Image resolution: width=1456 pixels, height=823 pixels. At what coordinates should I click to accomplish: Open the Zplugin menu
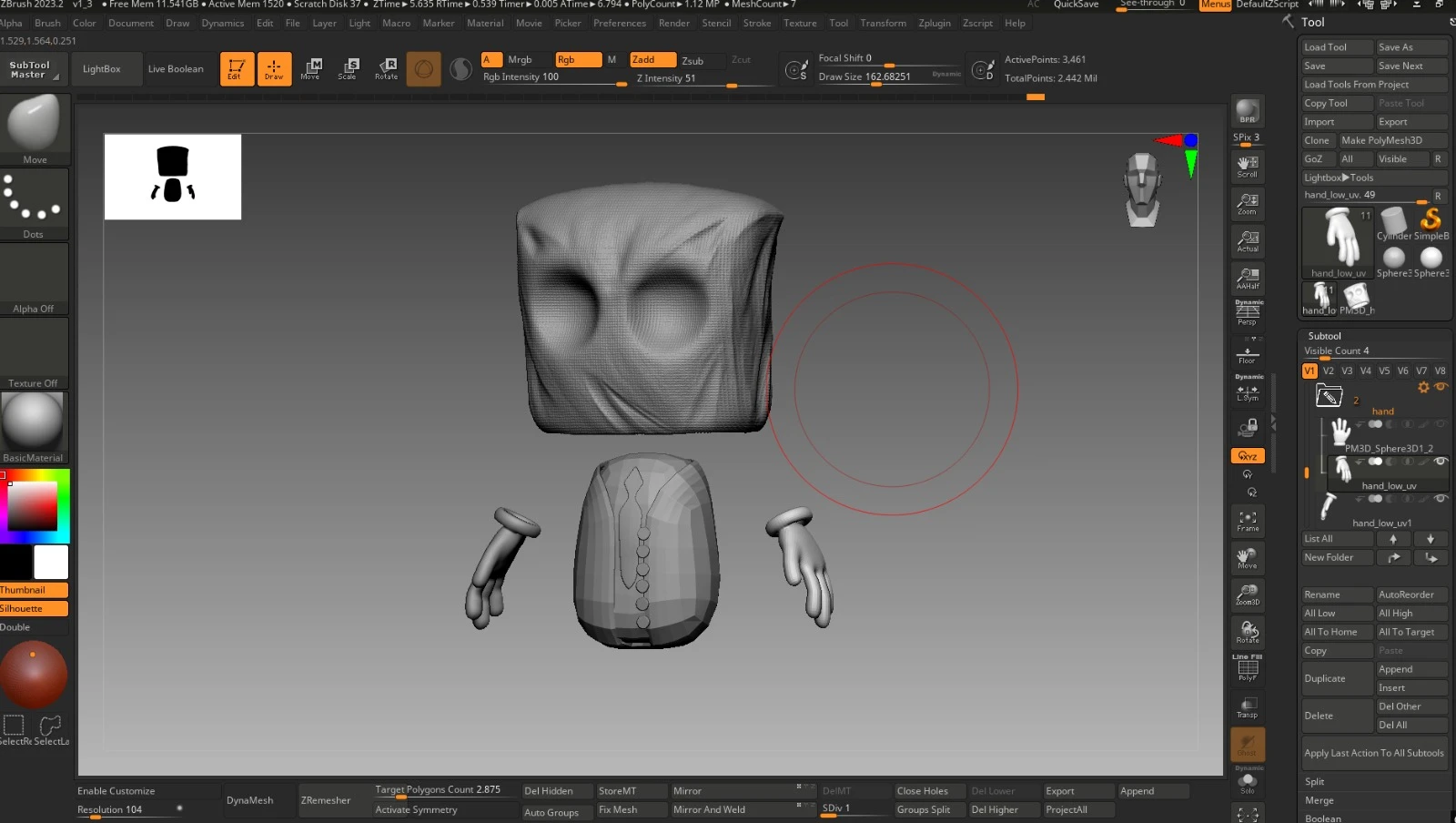(x=934, y=24)
